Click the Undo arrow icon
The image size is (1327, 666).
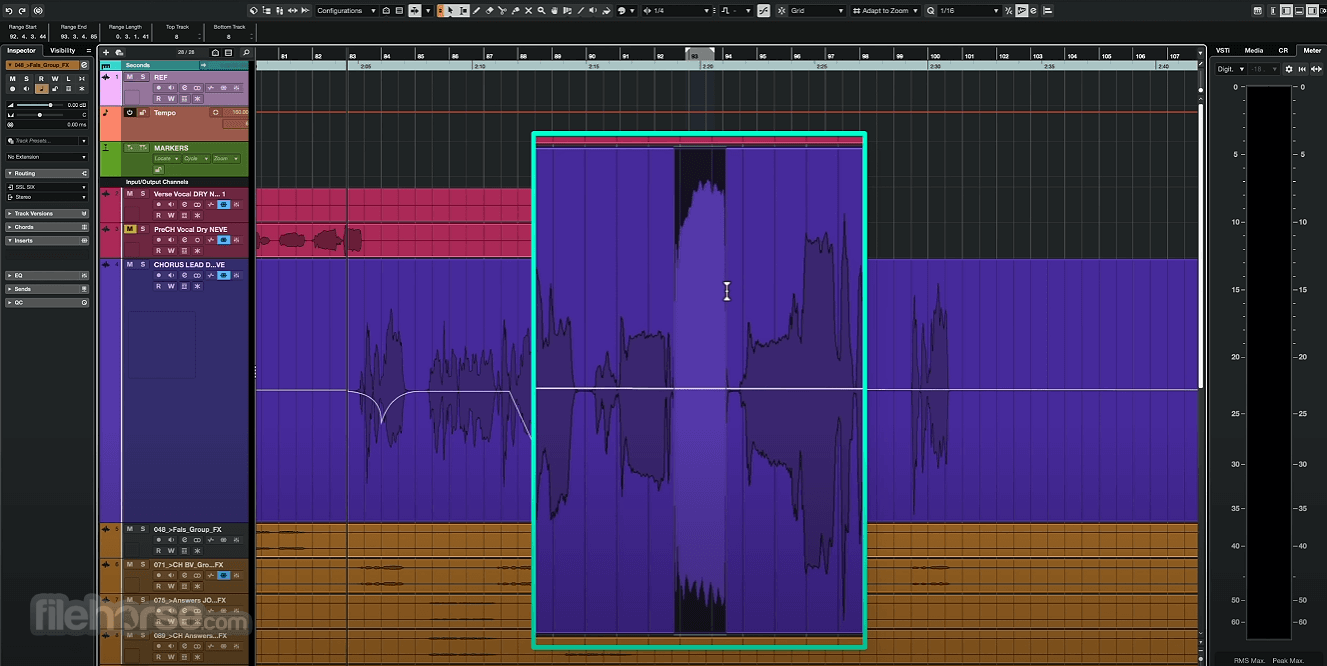coord(8,10)
